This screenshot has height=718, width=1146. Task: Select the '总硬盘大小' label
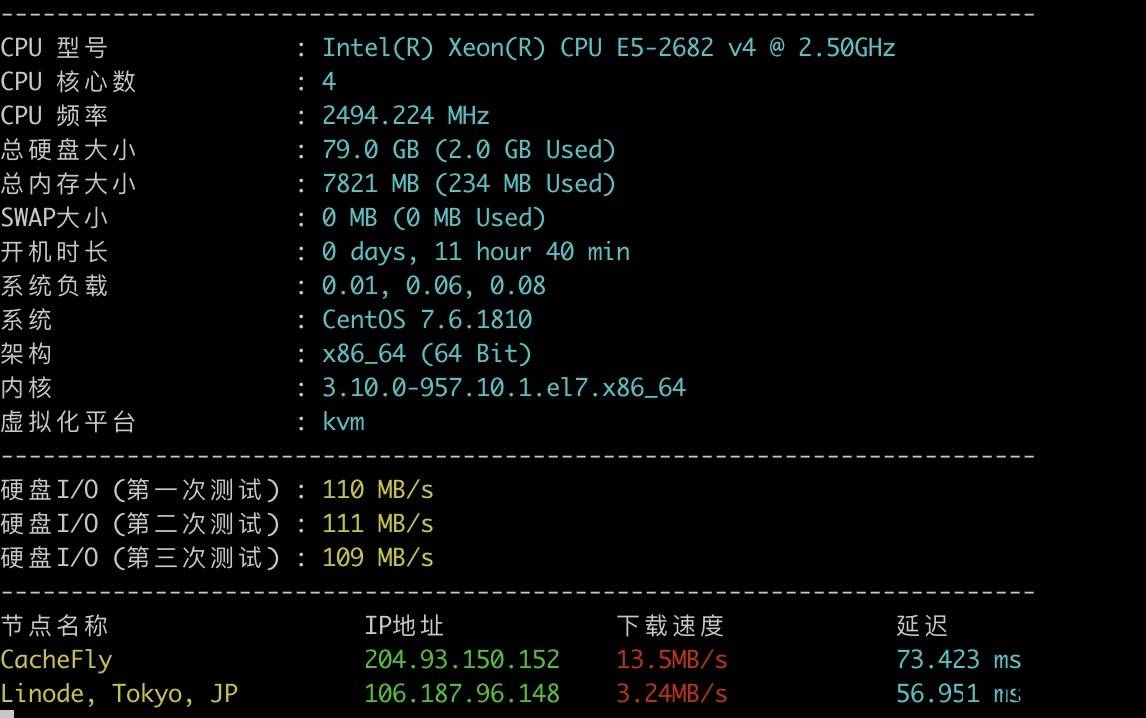coord(68,150)
